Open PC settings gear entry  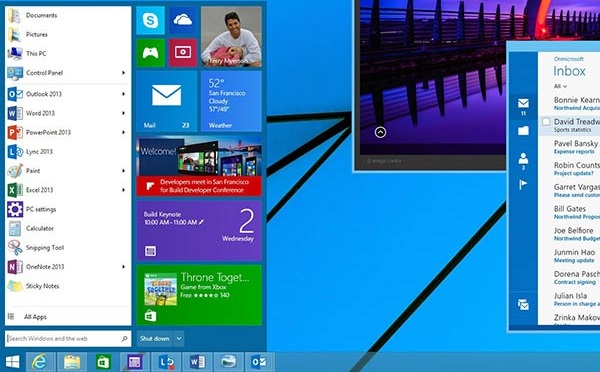(x=69, y=209)
